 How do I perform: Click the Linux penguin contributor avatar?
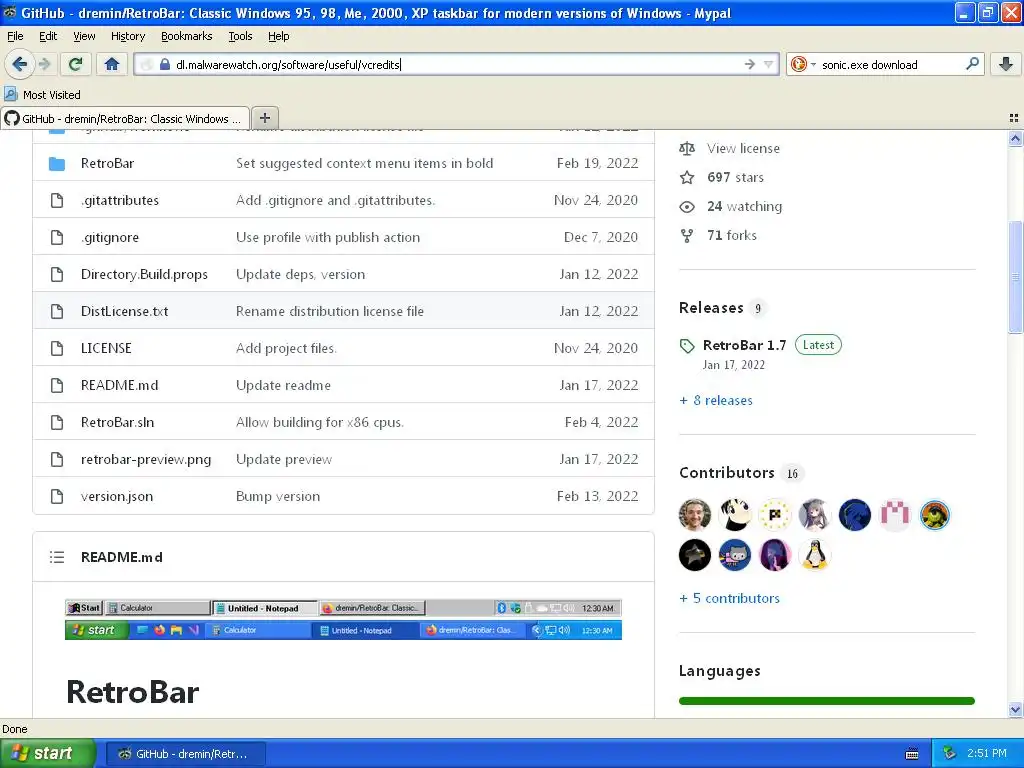click(x=814, y=555)
